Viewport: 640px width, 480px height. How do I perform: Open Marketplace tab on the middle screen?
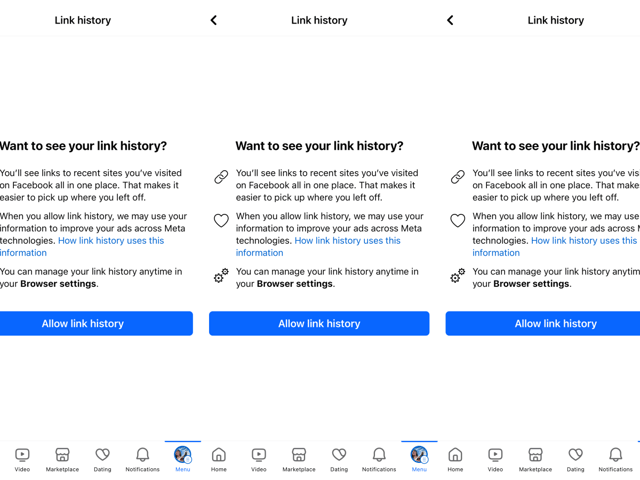click(x=299, y=459)
